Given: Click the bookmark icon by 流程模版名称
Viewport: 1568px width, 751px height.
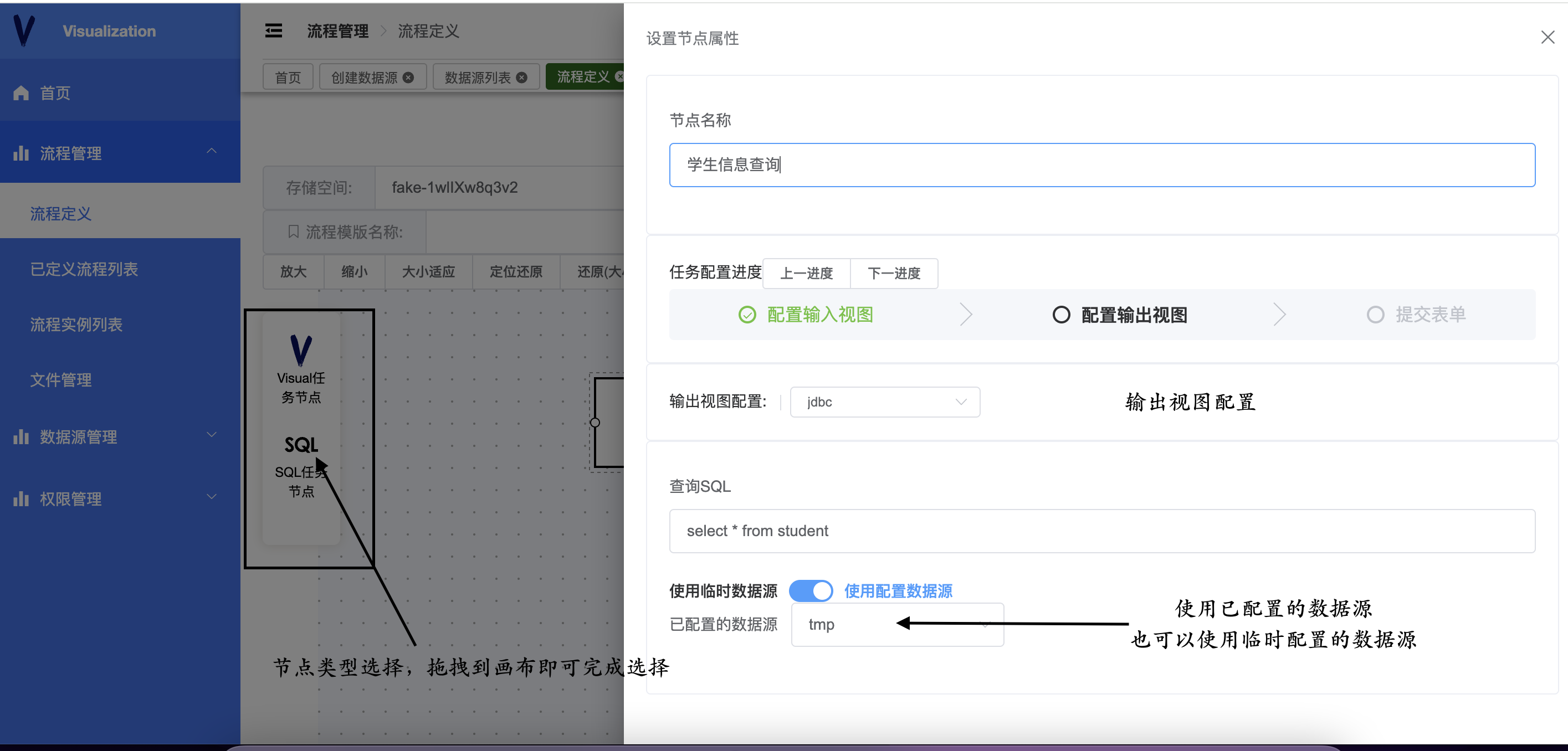Looking at the screenshot, I should coord(294,232).
